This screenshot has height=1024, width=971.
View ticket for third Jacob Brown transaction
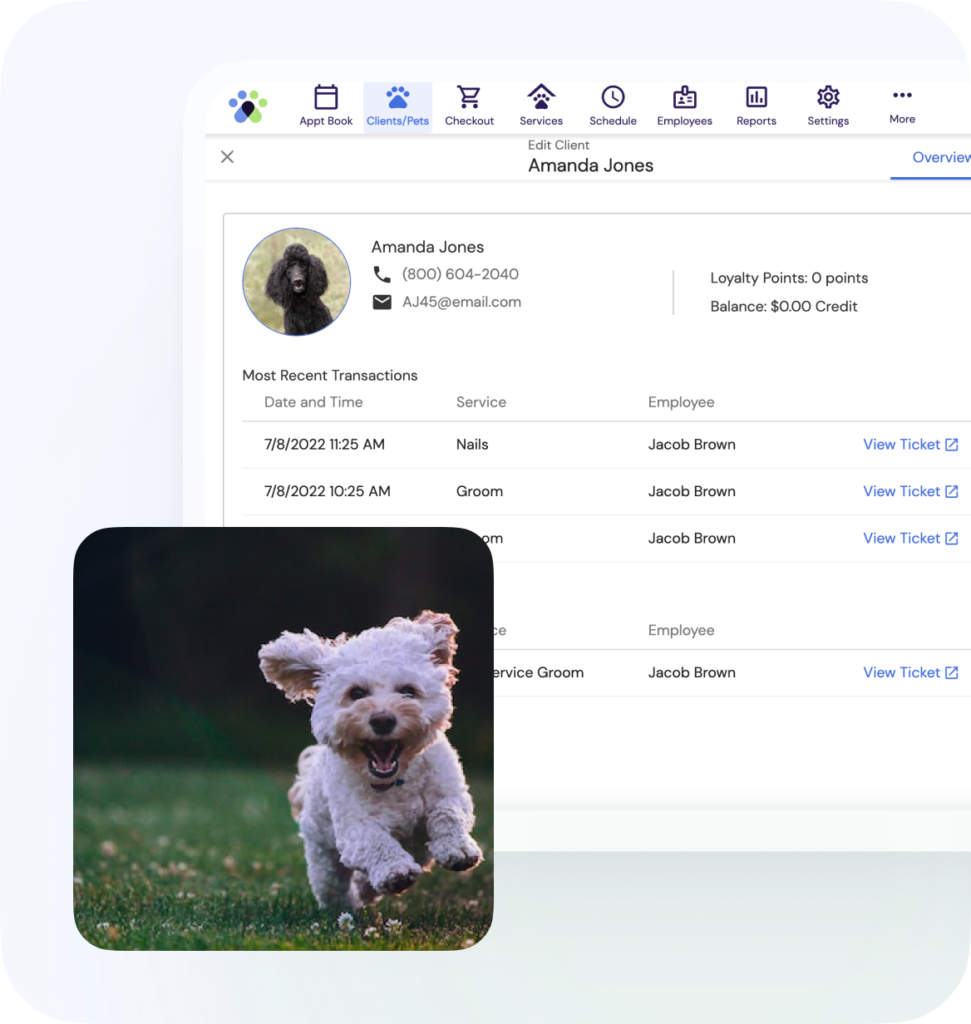click(x=910, y=539)
